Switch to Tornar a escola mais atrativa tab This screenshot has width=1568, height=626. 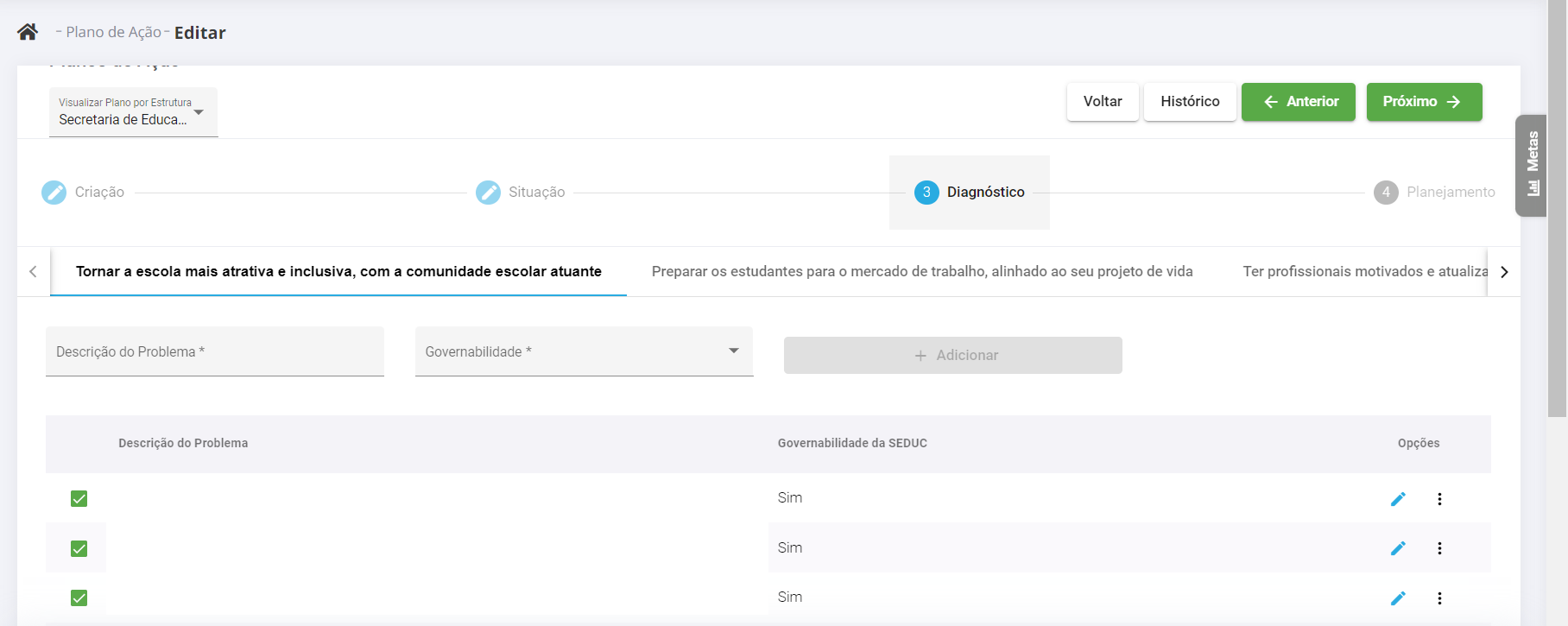click(338, 271)
